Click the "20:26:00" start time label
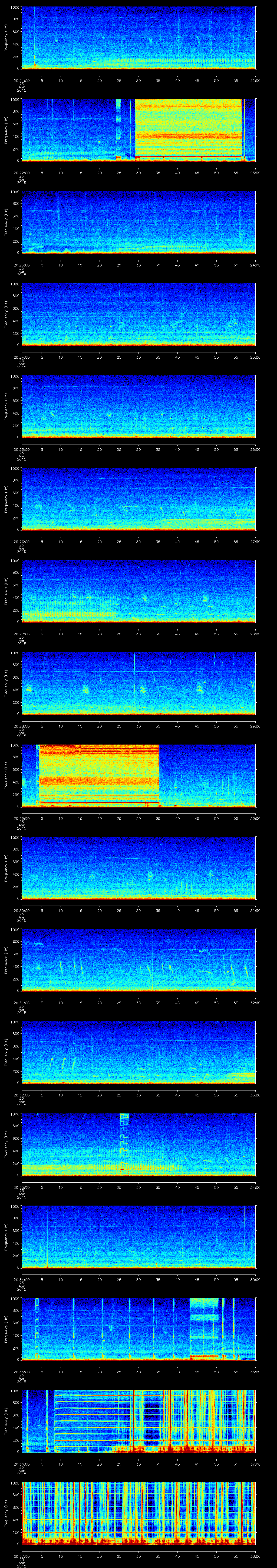 pos(21,542)
